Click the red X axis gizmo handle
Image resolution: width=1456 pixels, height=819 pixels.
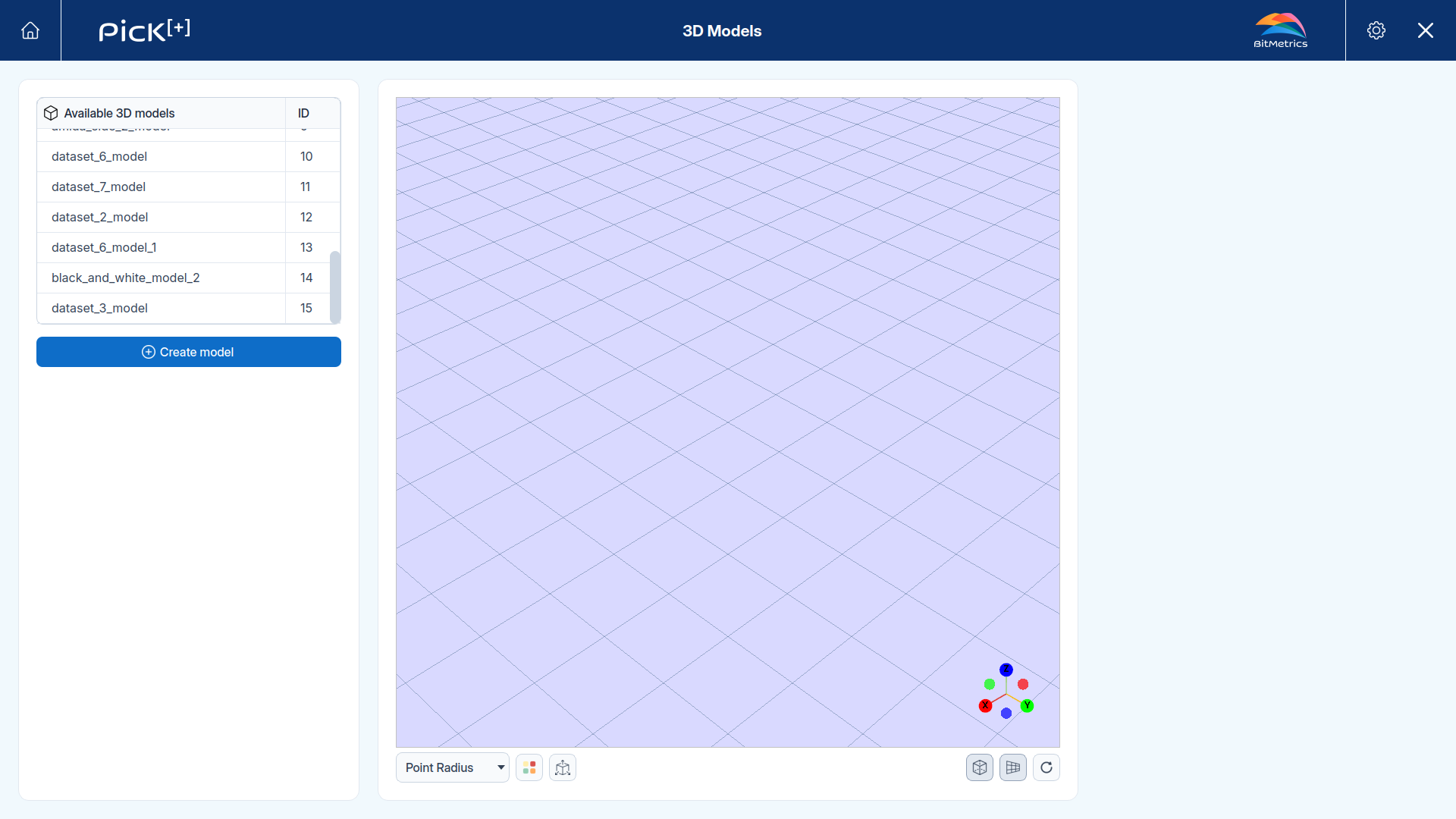pyautogui.click(x=985, y=705)
